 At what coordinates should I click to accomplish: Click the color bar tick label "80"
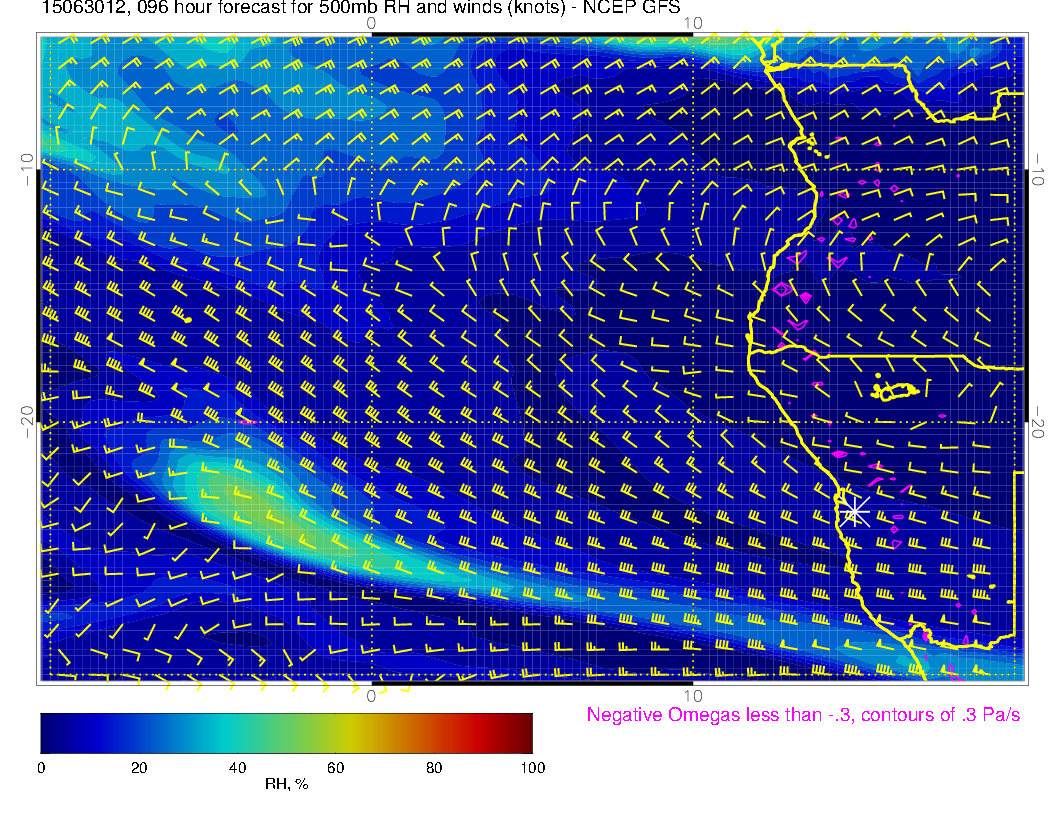point(434,768)
